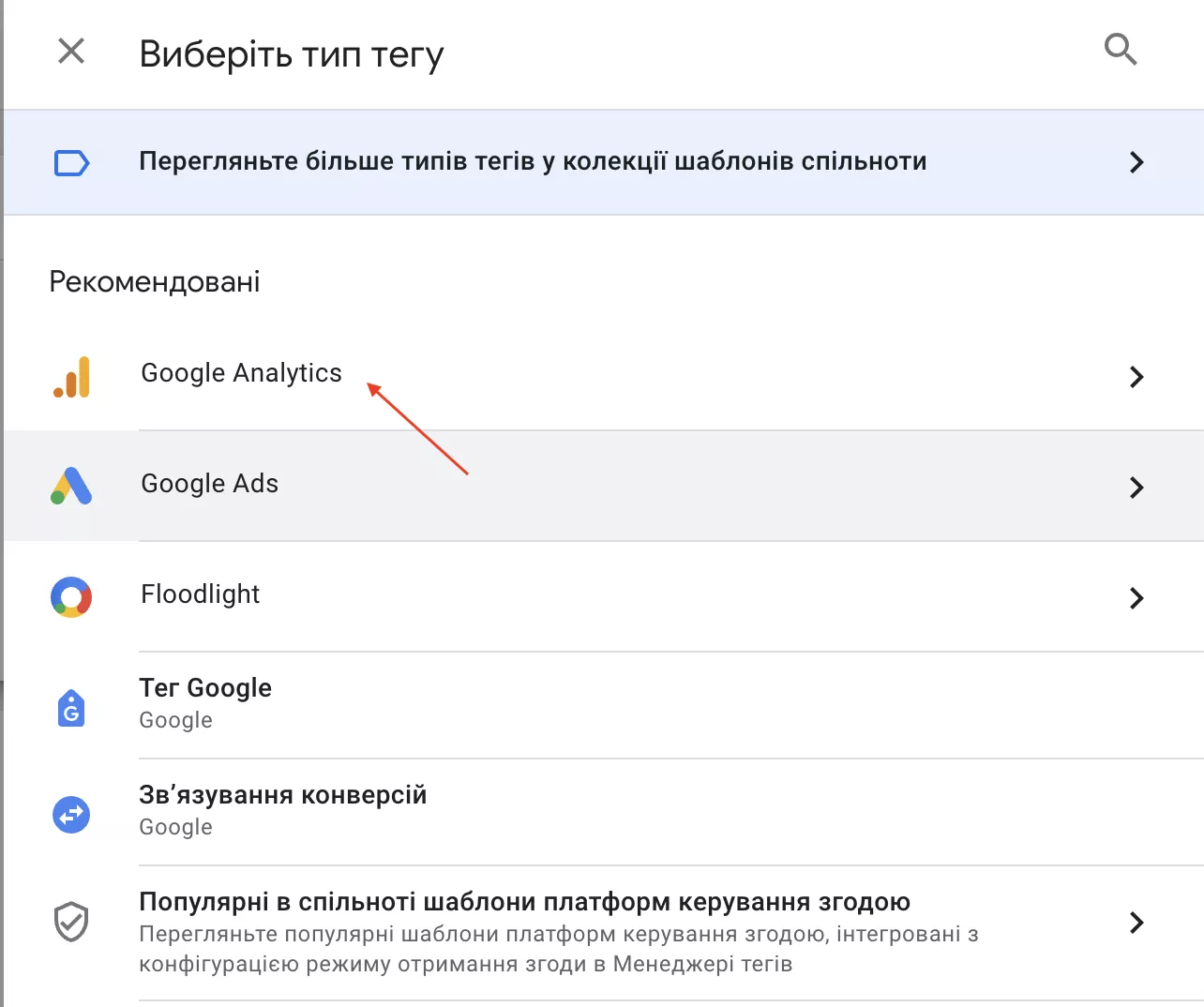Select the Google Analytics tag type
The height and width of the screenshot is (1007, 1204).
point(241,373)
